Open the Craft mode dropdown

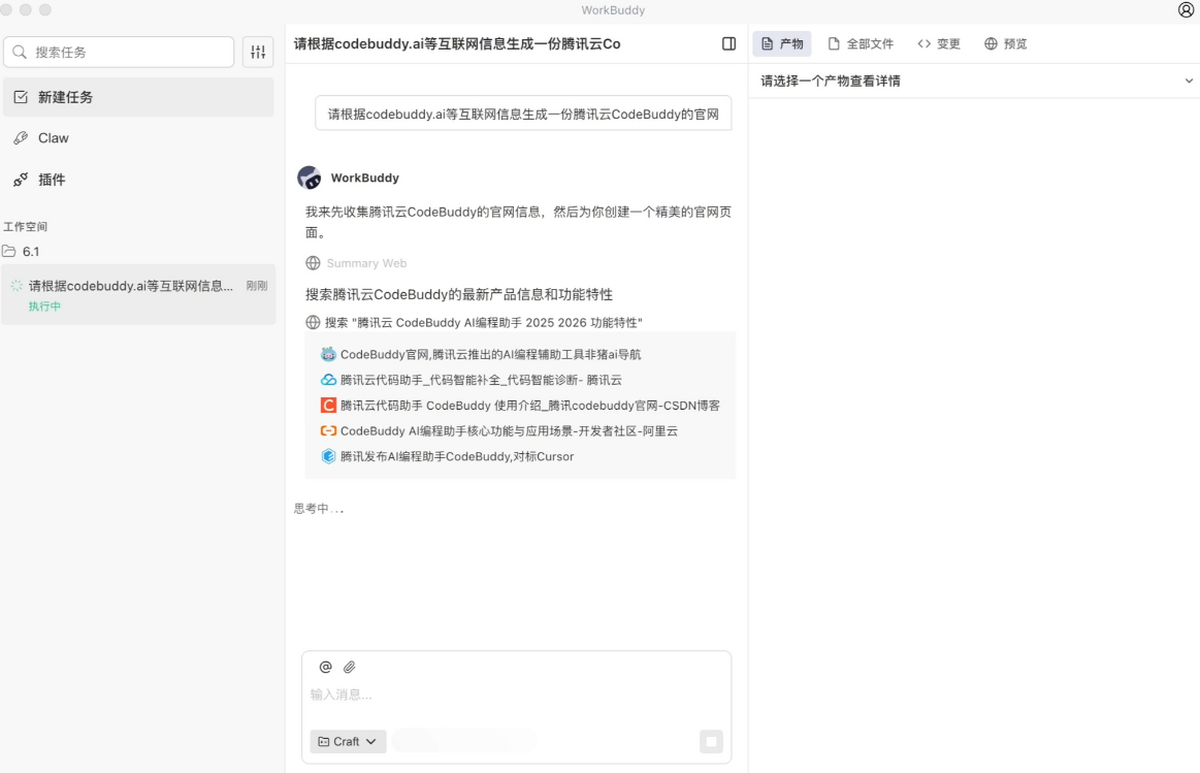(x=348, y=741)
